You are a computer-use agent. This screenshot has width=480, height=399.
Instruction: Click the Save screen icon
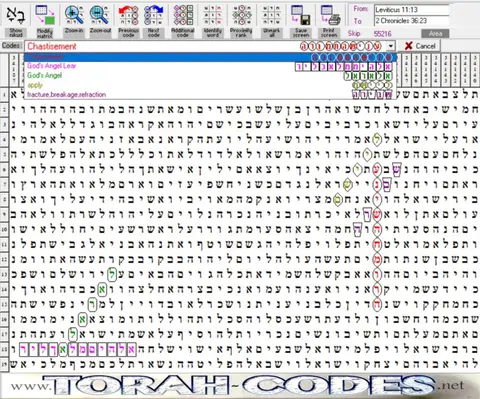point(300,15)
